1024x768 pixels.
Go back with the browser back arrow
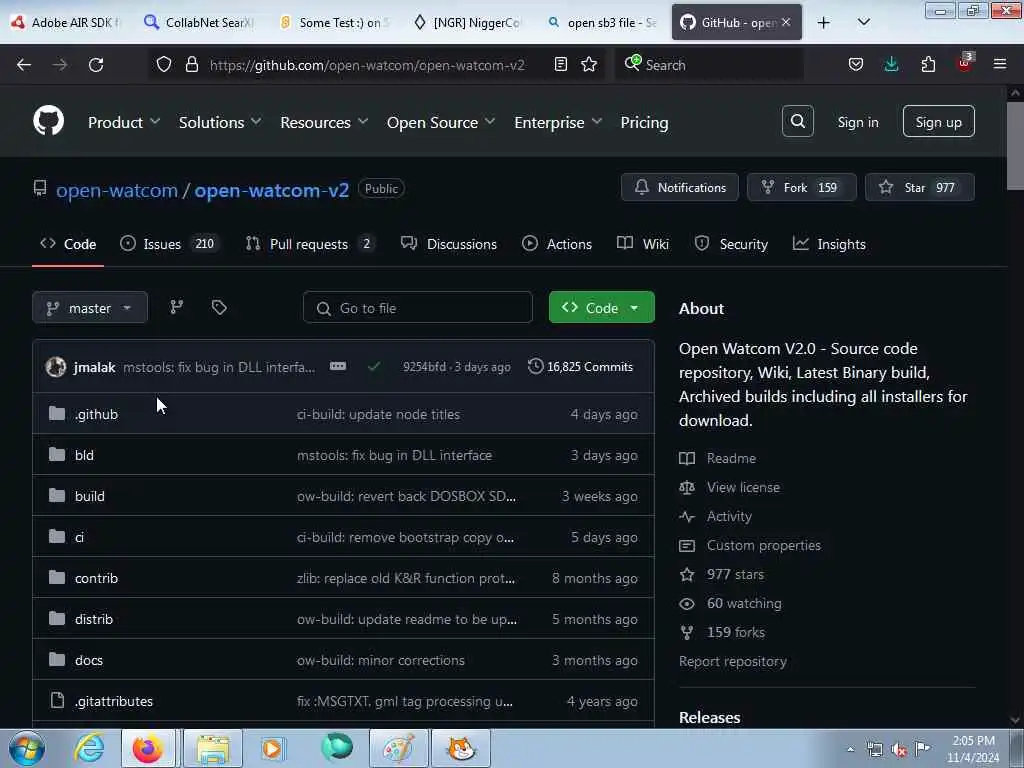[x=24, y=65]
